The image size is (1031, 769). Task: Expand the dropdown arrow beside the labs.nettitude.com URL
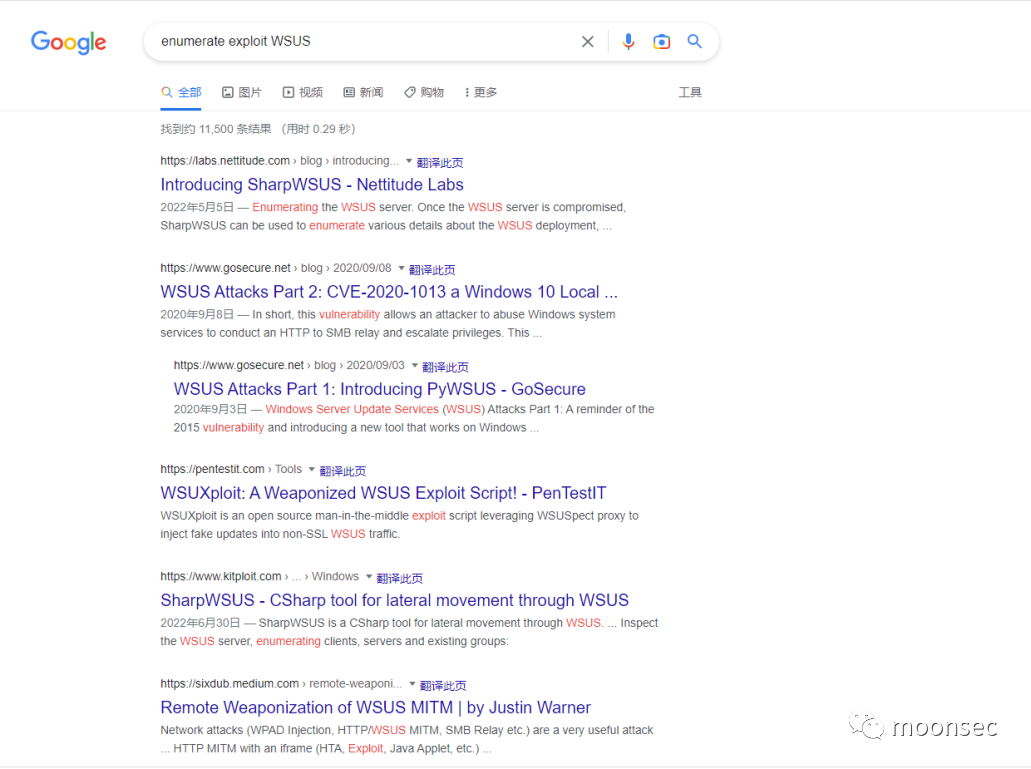[x=408, y=161]
